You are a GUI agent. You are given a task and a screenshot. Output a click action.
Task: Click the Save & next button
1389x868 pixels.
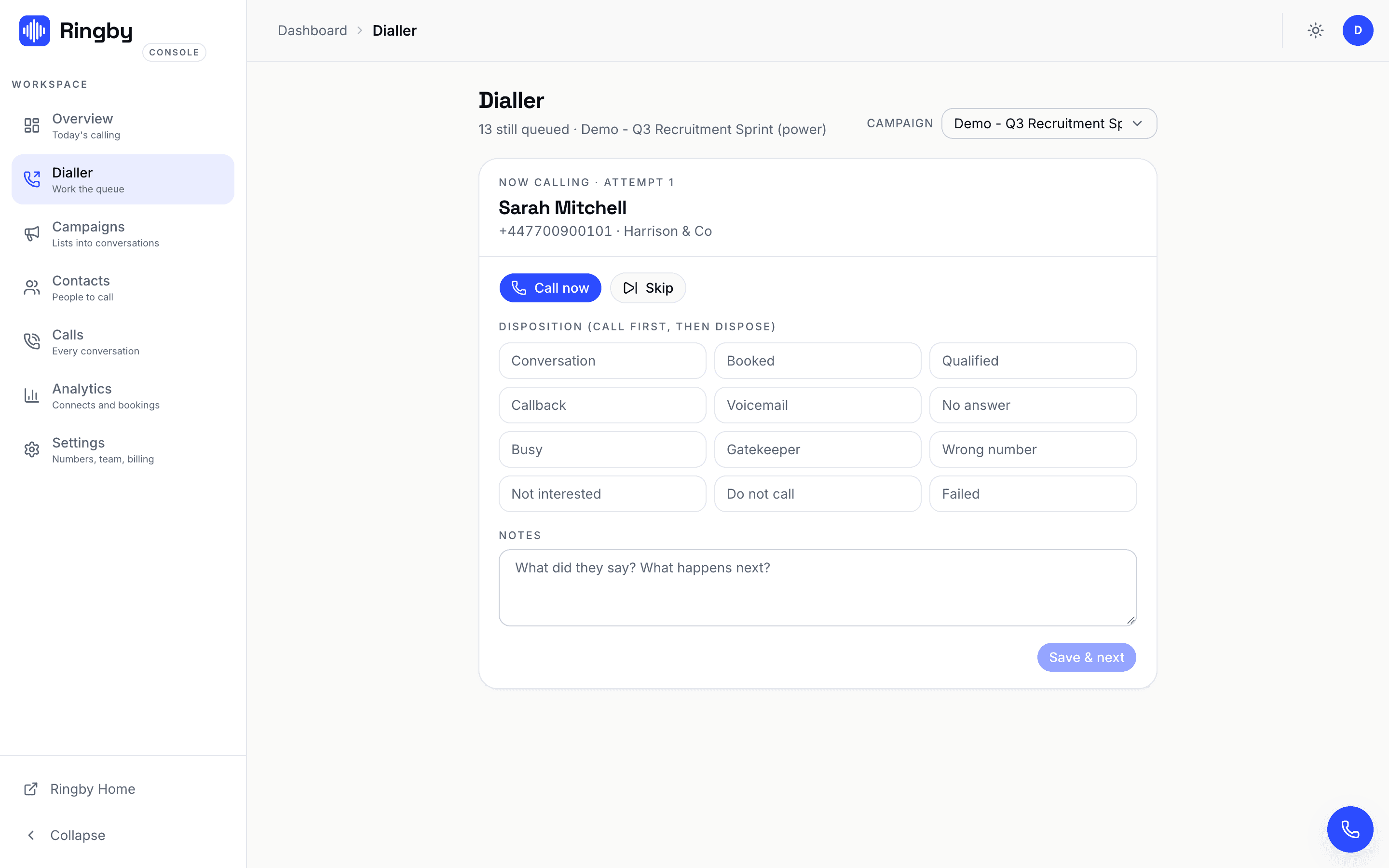coord(1086,657)
